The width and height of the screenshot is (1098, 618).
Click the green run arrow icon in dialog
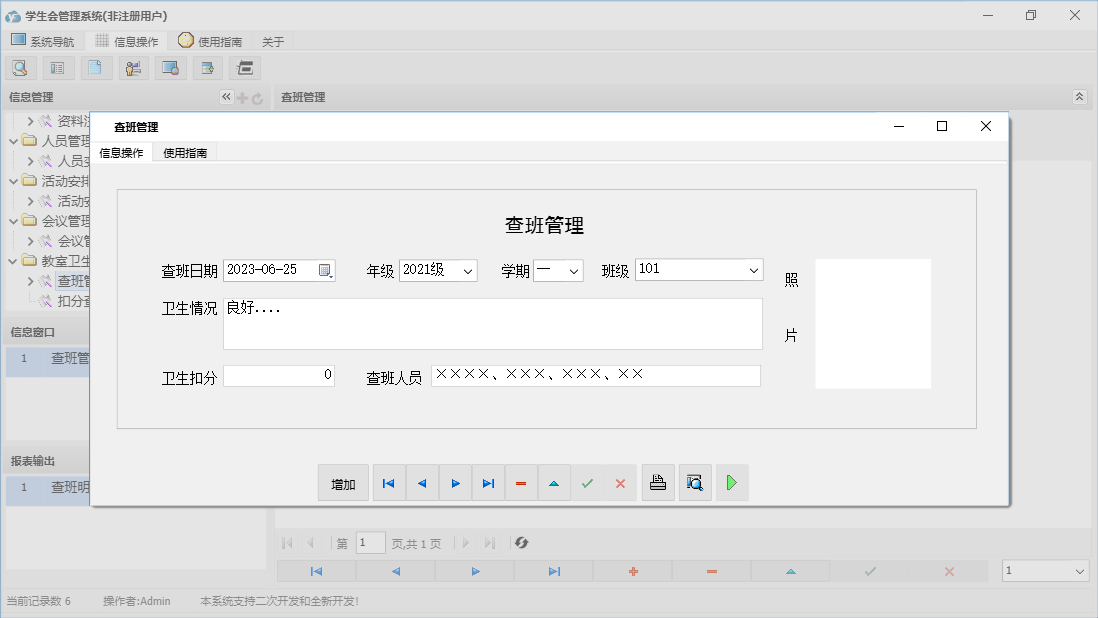pyautogui.click(x=731, y=482)
